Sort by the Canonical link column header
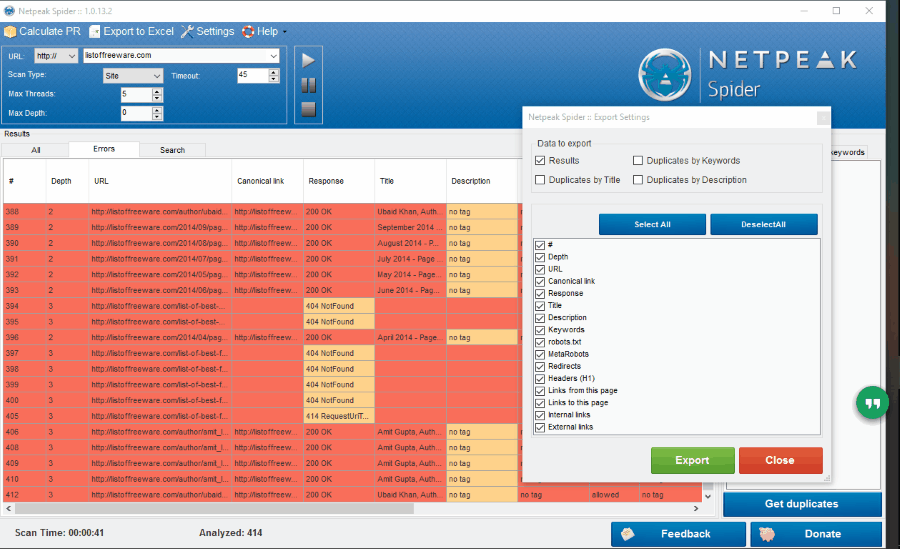The image size is (900, 549). (267, 181)
